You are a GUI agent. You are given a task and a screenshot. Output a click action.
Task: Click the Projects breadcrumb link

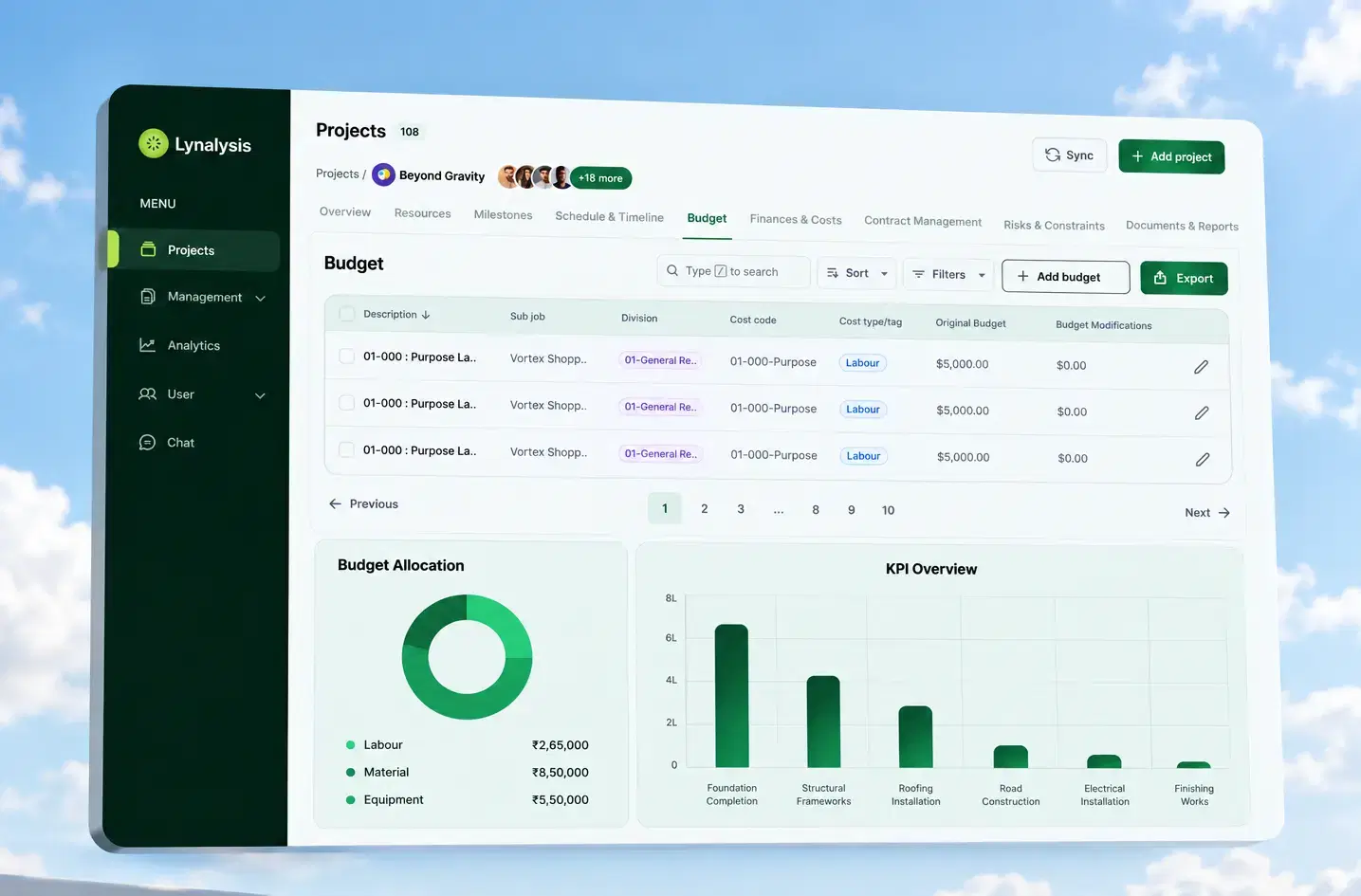coord(338,174)
